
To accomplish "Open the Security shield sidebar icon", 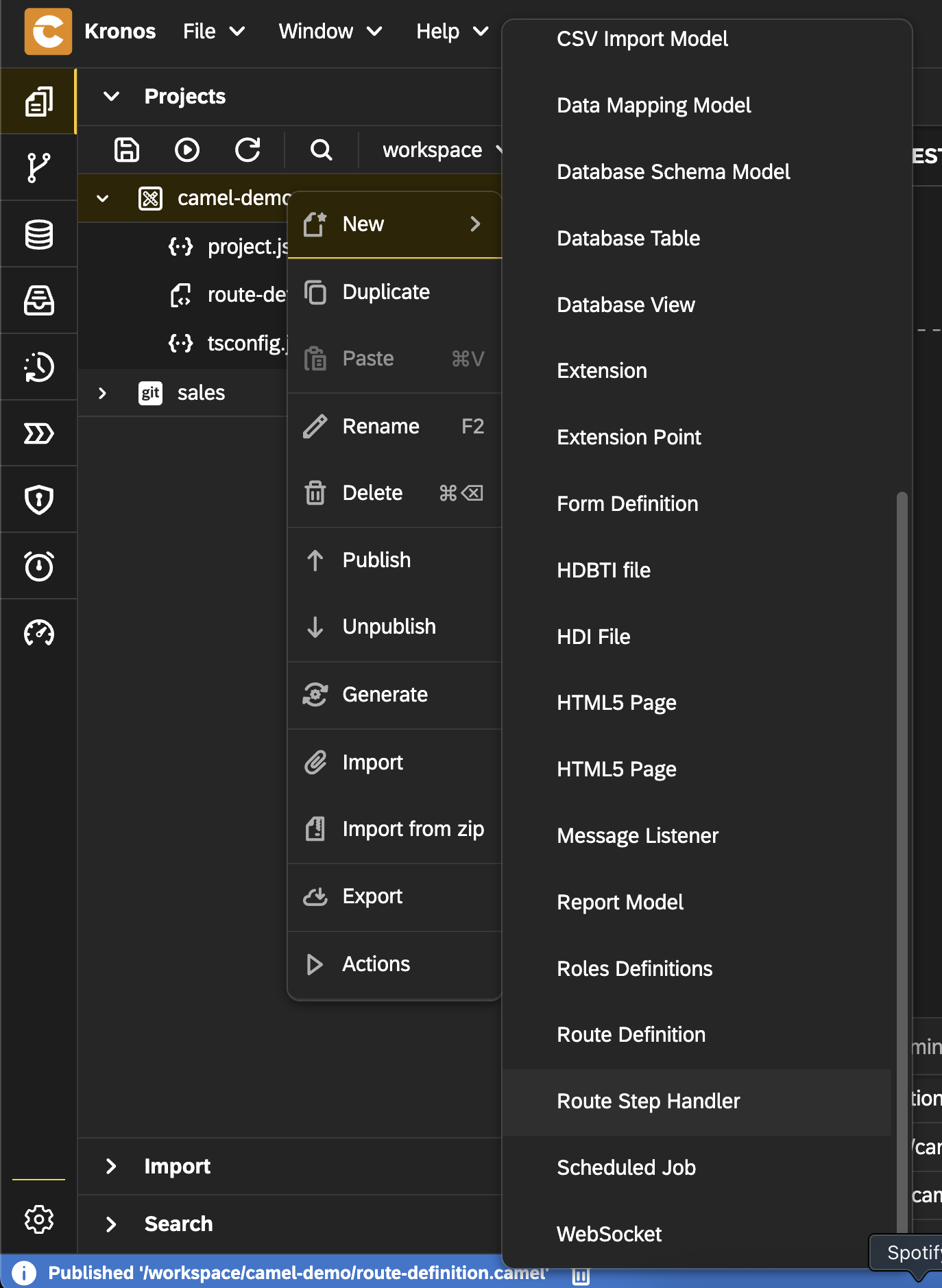I will click(x=38, y=500).
